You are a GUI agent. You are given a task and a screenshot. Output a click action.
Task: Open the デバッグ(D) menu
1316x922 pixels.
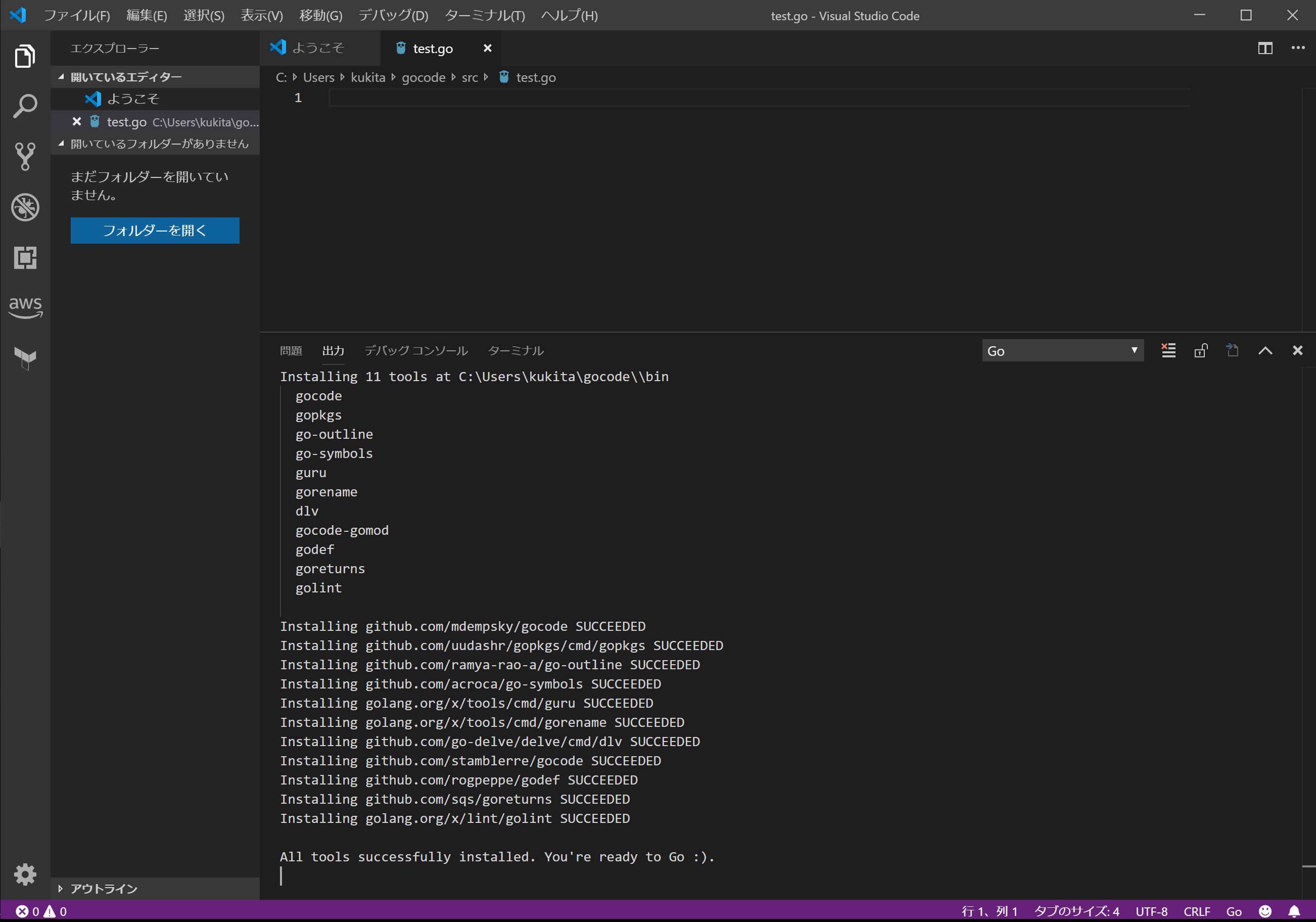coord(393,16)
